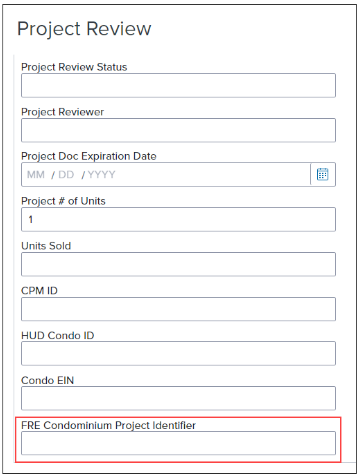This screenshot has height=475, width=361.
Task: Click the HUD Condo ID label
Action: click(x=58, y=335)
